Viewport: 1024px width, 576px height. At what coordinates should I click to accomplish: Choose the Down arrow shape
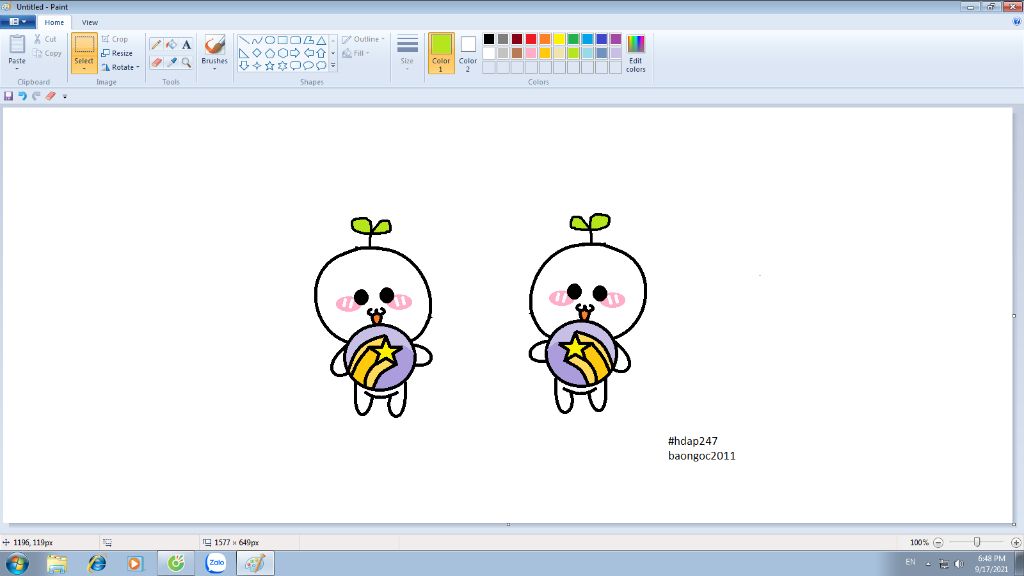tap(244, 65)
